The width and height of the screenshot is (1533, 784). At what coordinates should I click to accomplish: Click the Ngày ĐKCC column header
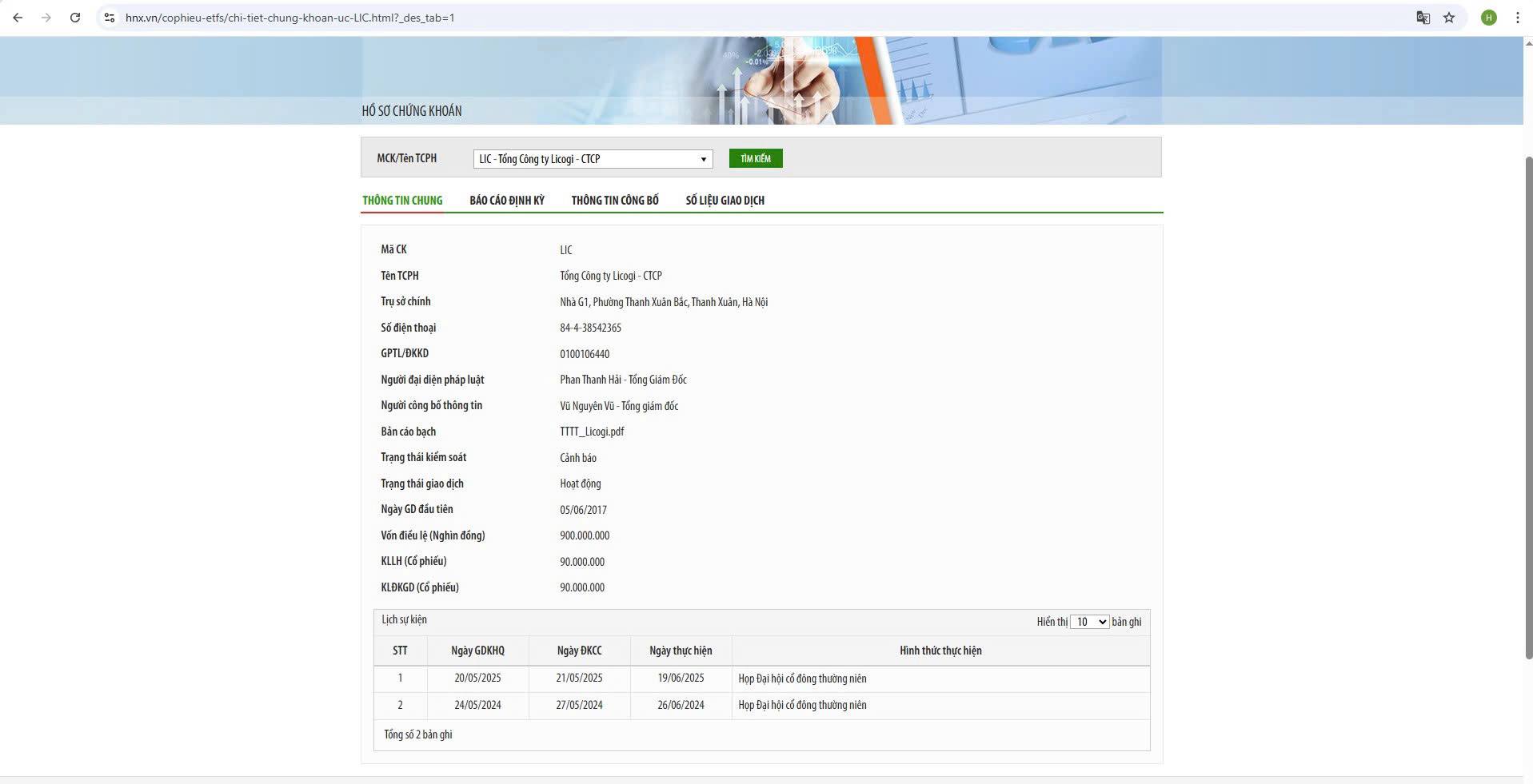point(580,651)
